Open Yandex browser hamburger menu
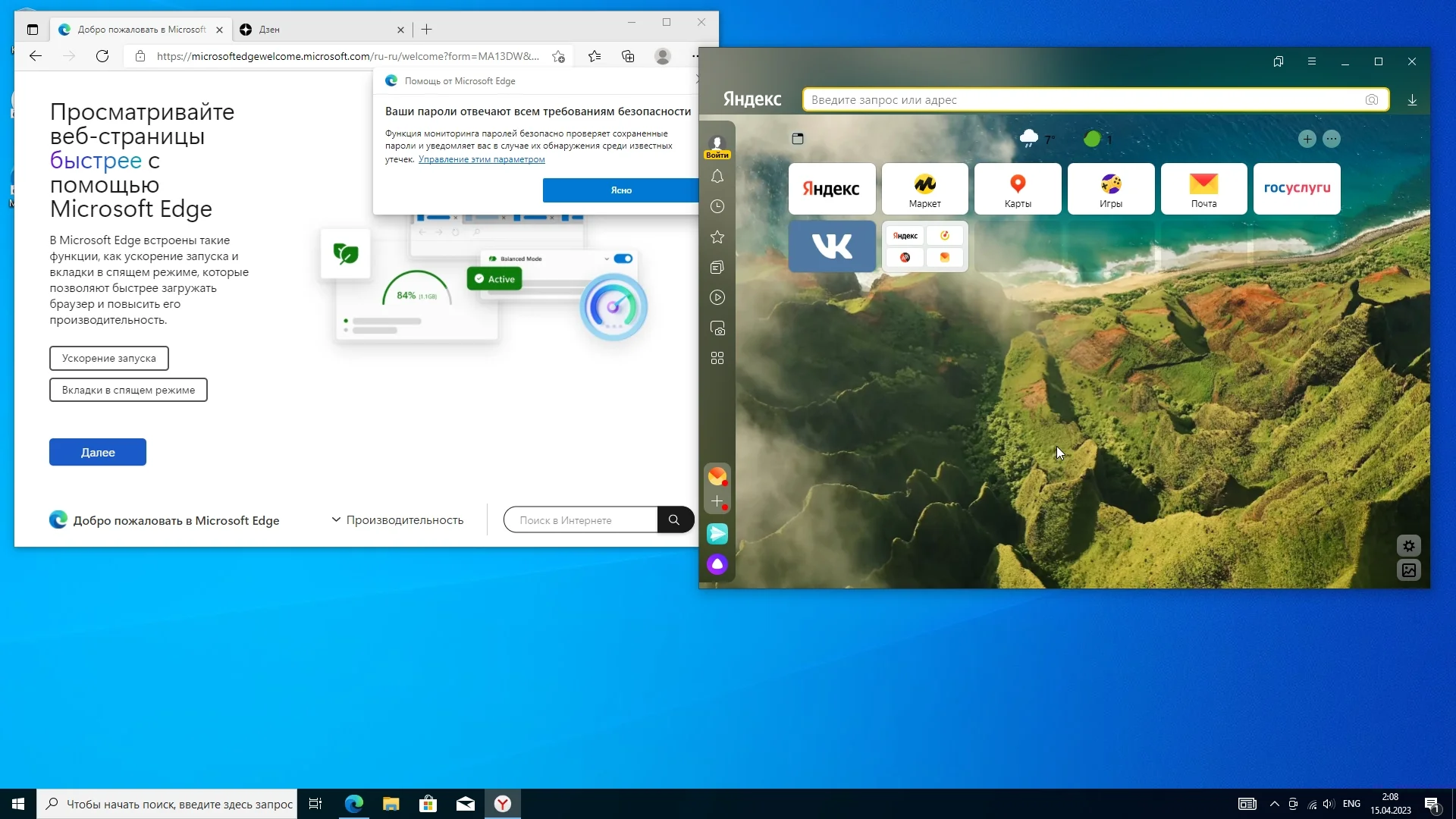This screenshot has width=1456, height=819. click(x=1312, y=61)
